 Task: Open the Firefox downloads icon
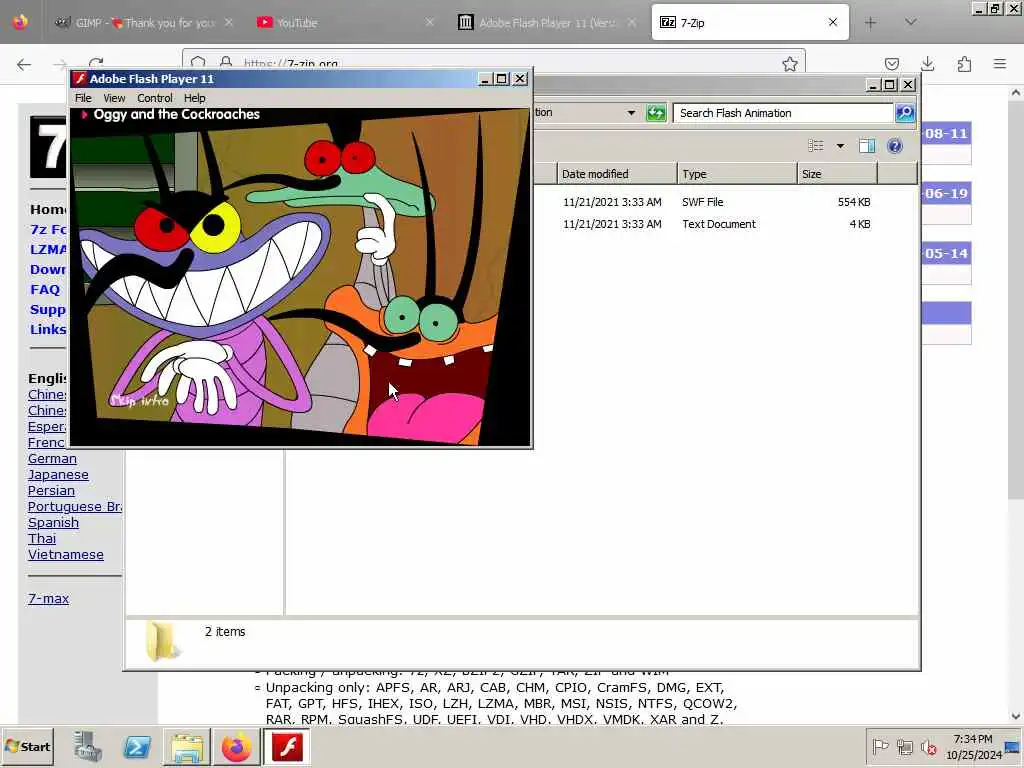[927, 64]
